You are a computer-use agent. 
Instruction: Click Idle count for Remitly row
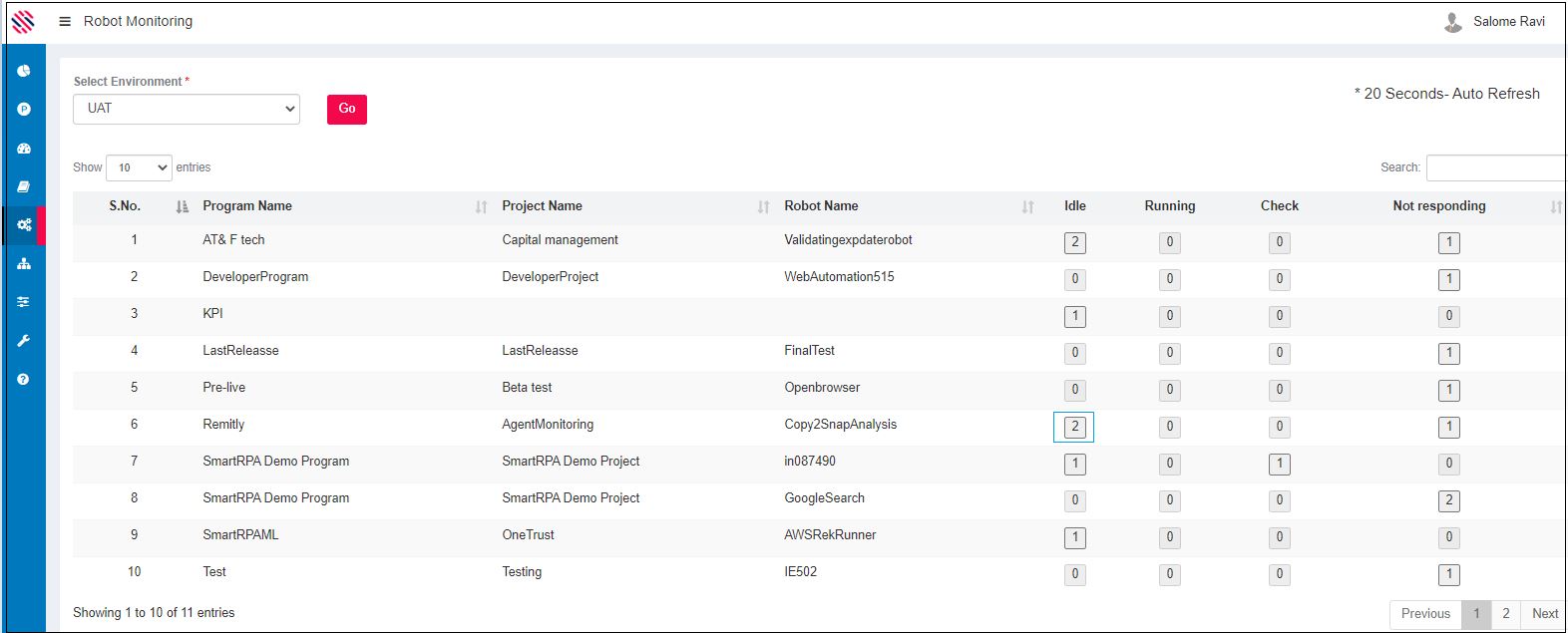1074,427
